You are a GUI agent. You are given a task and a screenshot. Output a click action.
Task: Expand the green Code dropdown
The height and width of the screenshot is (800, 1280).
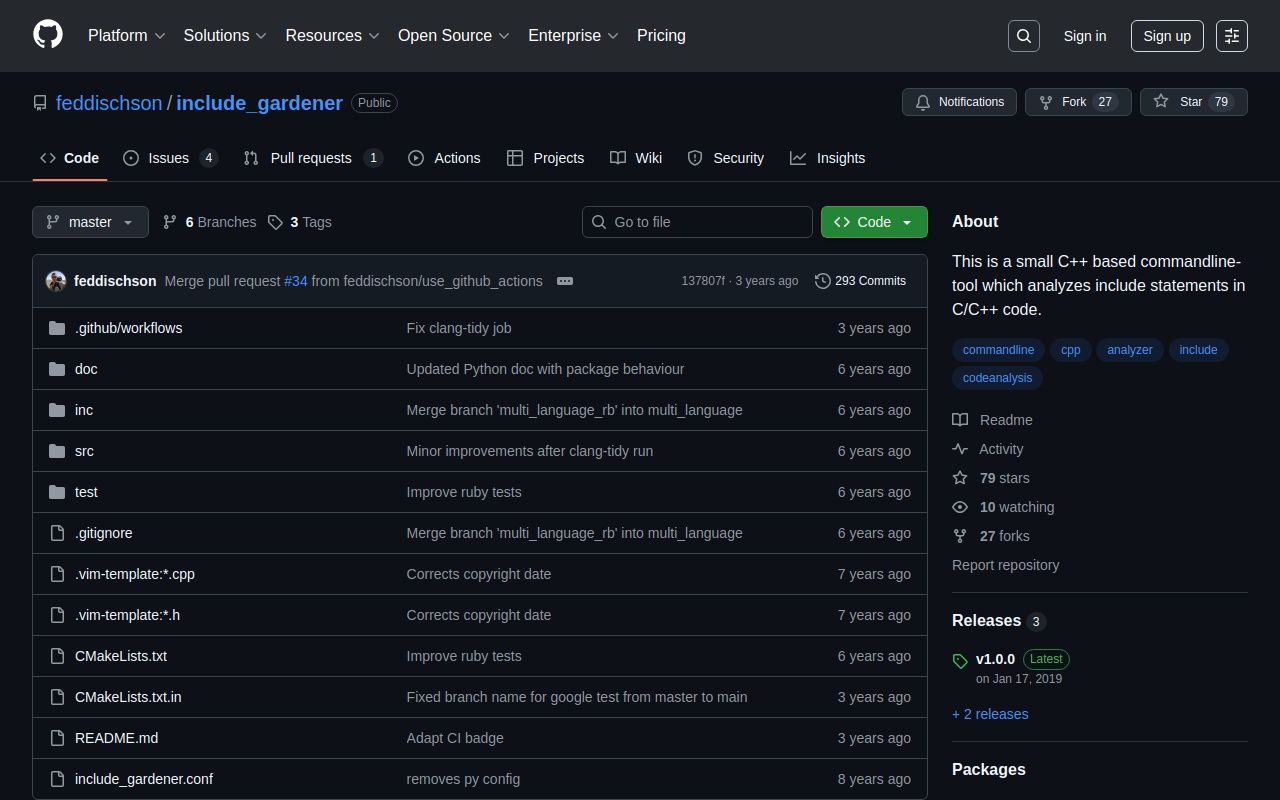(874, 222)
